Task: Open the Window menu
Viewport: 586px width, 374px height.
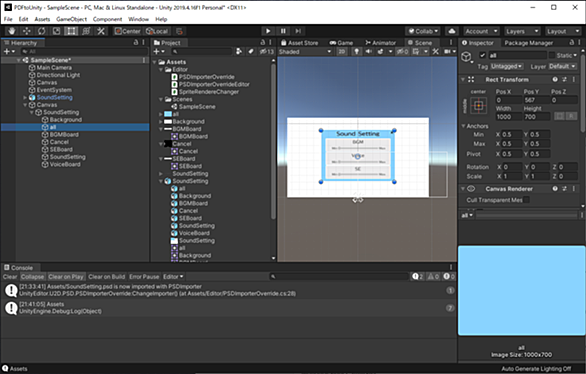Action: (138, 19)
